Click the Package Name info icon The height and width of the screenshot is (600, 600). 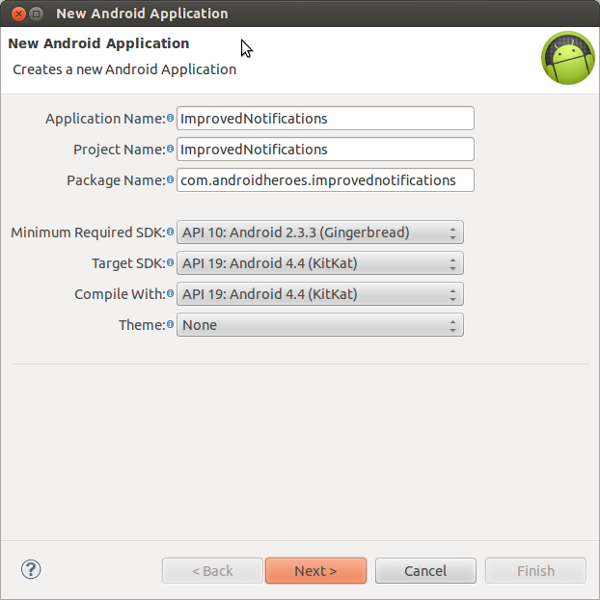pos(170,180)
